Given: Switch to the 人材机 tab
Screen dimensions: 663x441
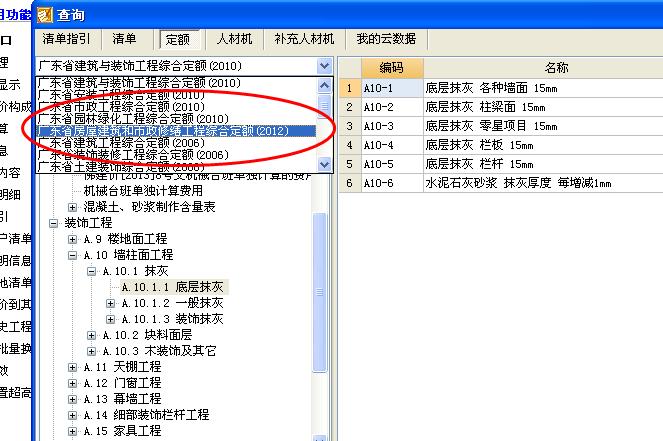Looking at the screenshot, I should [234, 39].
